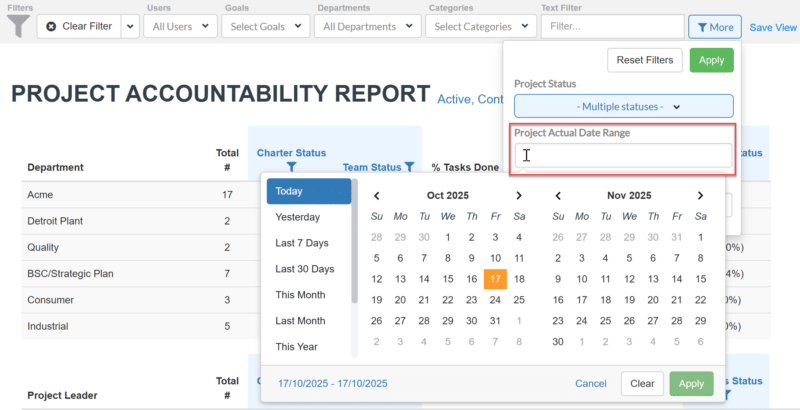Open the More filters button

pyautogui.click(x=714, y=27)
